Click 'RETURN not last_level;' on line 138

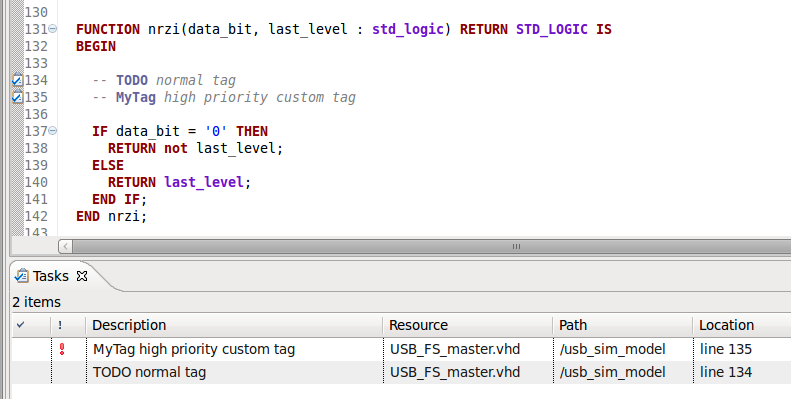point(196,148)
